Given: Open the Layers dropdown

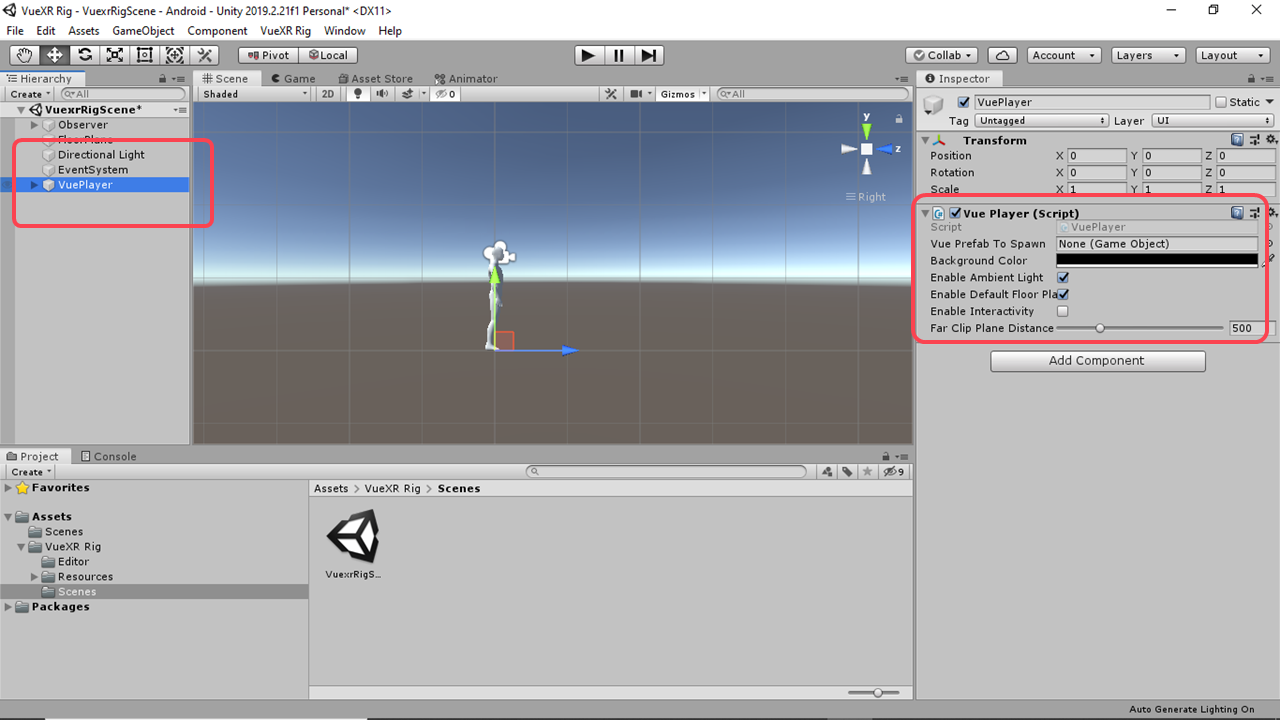Looking at the screenshot, I should pos(1148,55).
